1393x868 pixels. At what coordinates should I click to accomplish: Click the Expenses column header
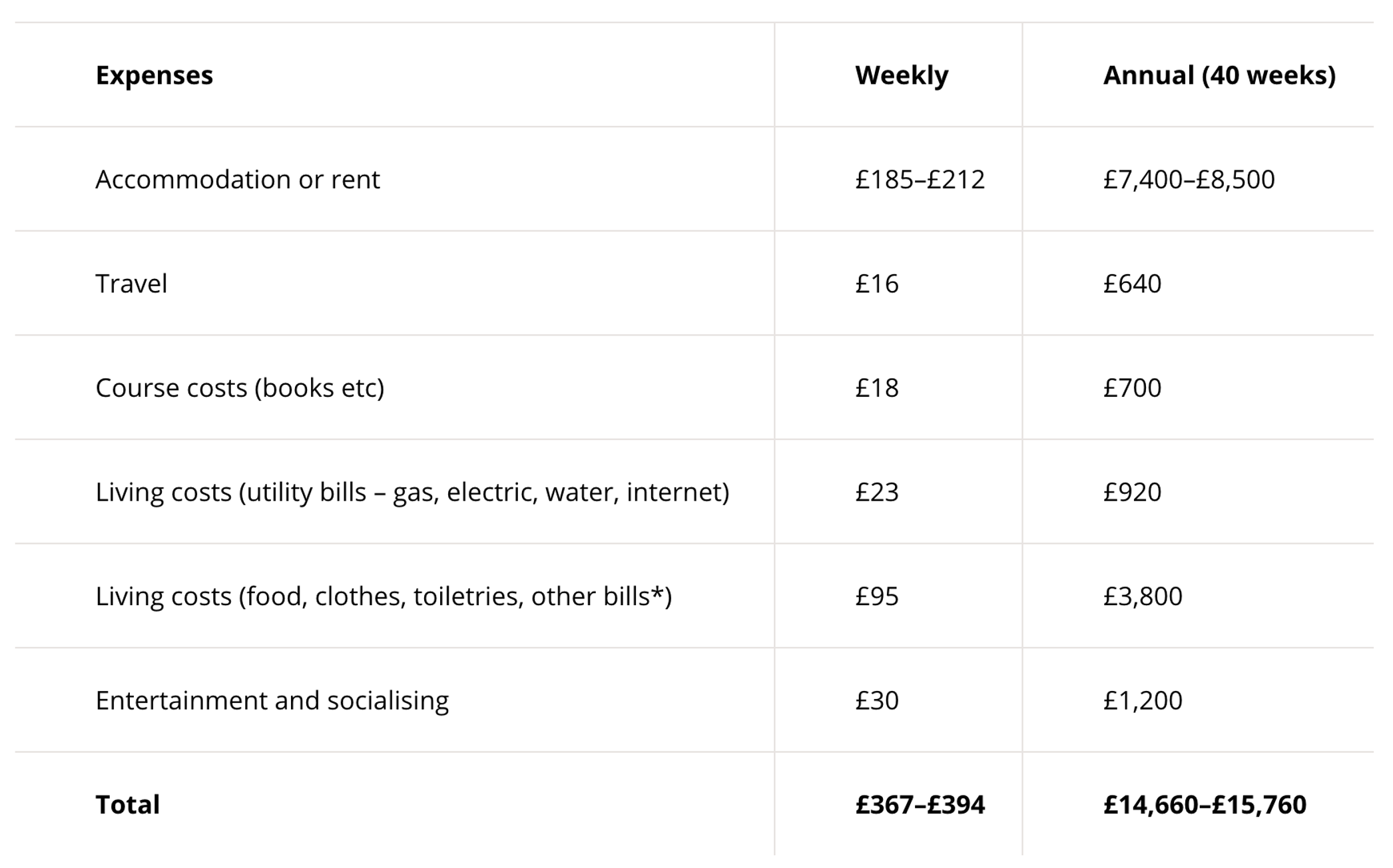point(154,75)
